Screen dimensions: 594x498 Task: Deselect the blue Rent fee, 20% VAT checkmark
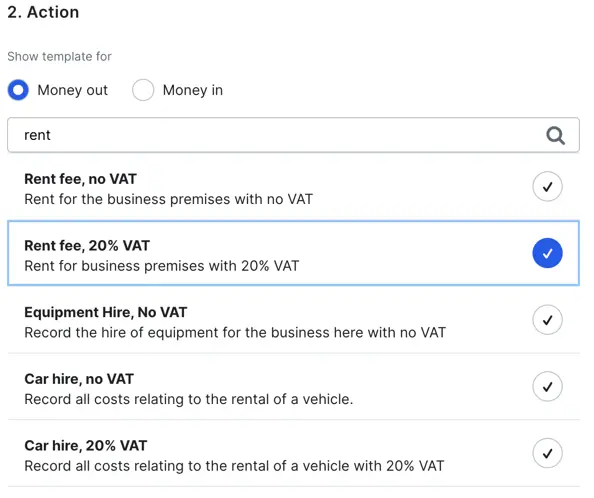point(547,253)
